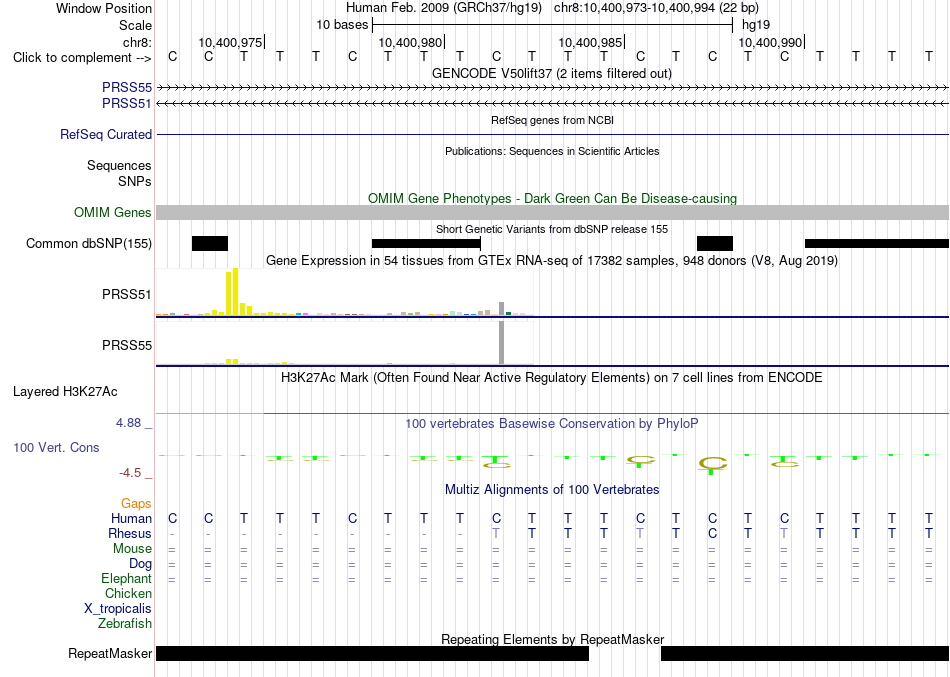Click the 4.88 PhyloP upper limit value
This screenshot has height=677, width=950.
click(128, 423)
